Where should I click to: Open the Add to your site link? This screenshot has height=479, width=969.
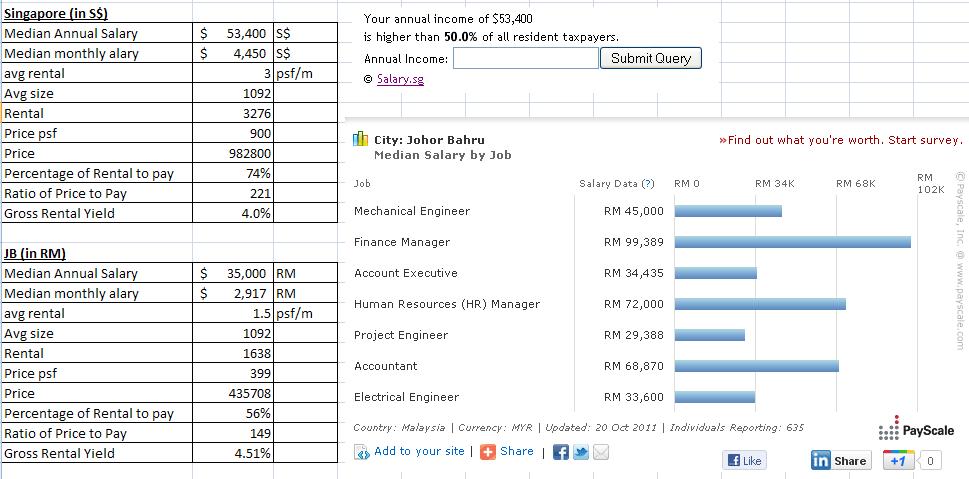pyautogui.click(x=419, y=451)
